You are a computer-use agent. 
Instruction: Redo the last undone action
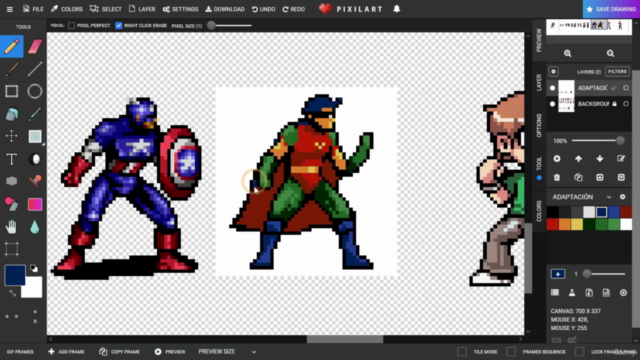[293, 9]
